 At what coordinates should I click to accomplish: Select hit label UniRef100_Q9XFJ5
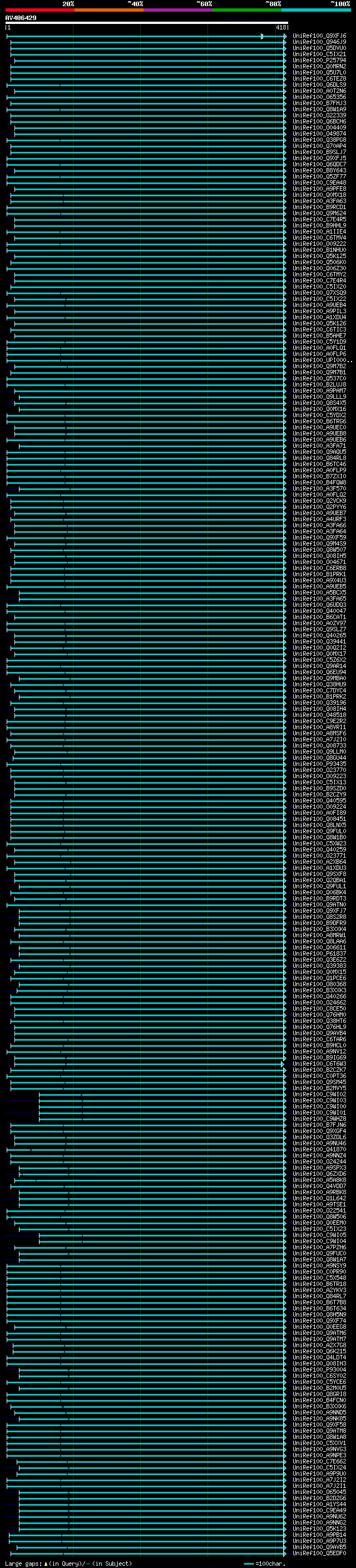point(319,159)
